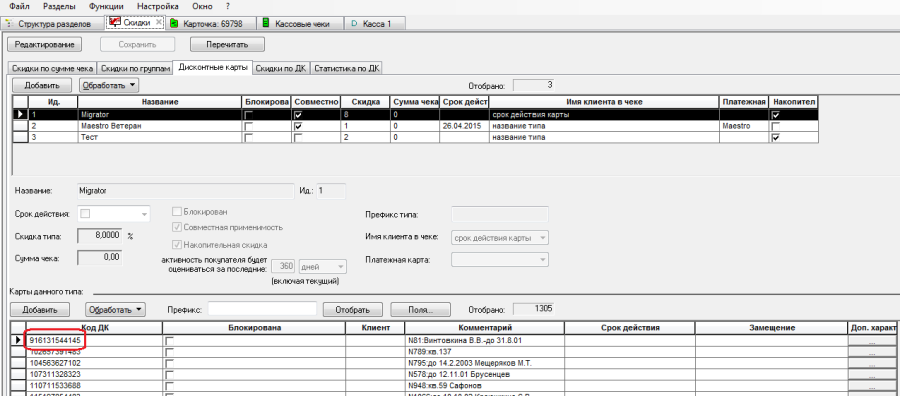Click ... button in row 916131544145
This screenshot has height=396, width=900.
pyautogui.click(x=872, y=341)
